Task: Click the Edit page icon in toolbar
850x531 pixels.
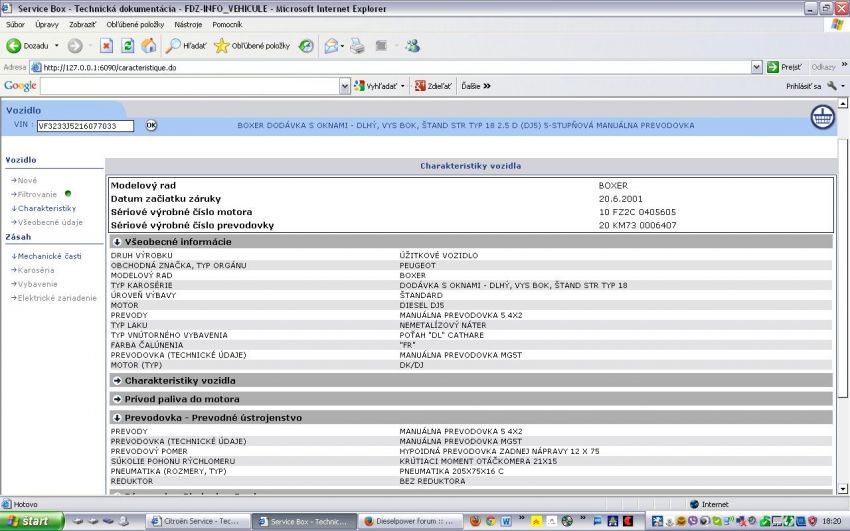Action: pos(381,46)
